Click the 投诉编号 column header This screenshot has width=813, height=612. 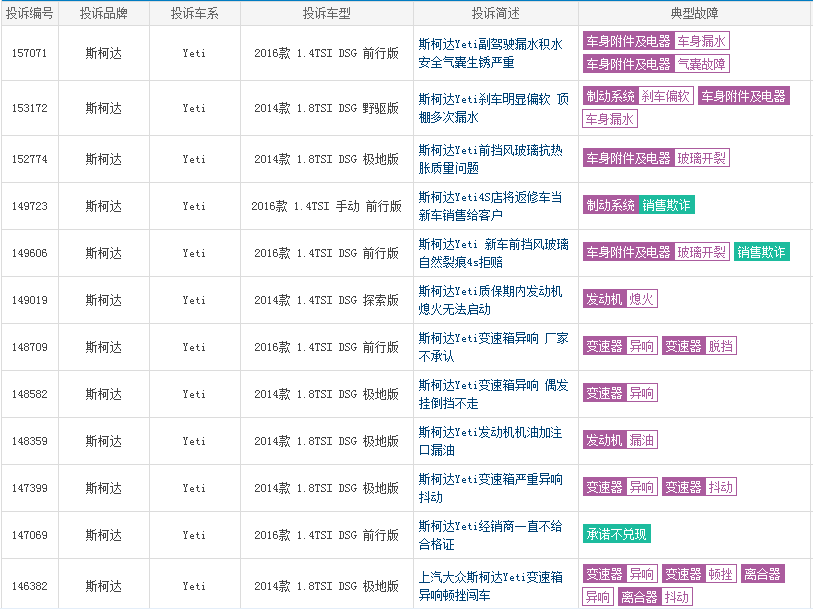pyautogui.click(x=30, y=13)
